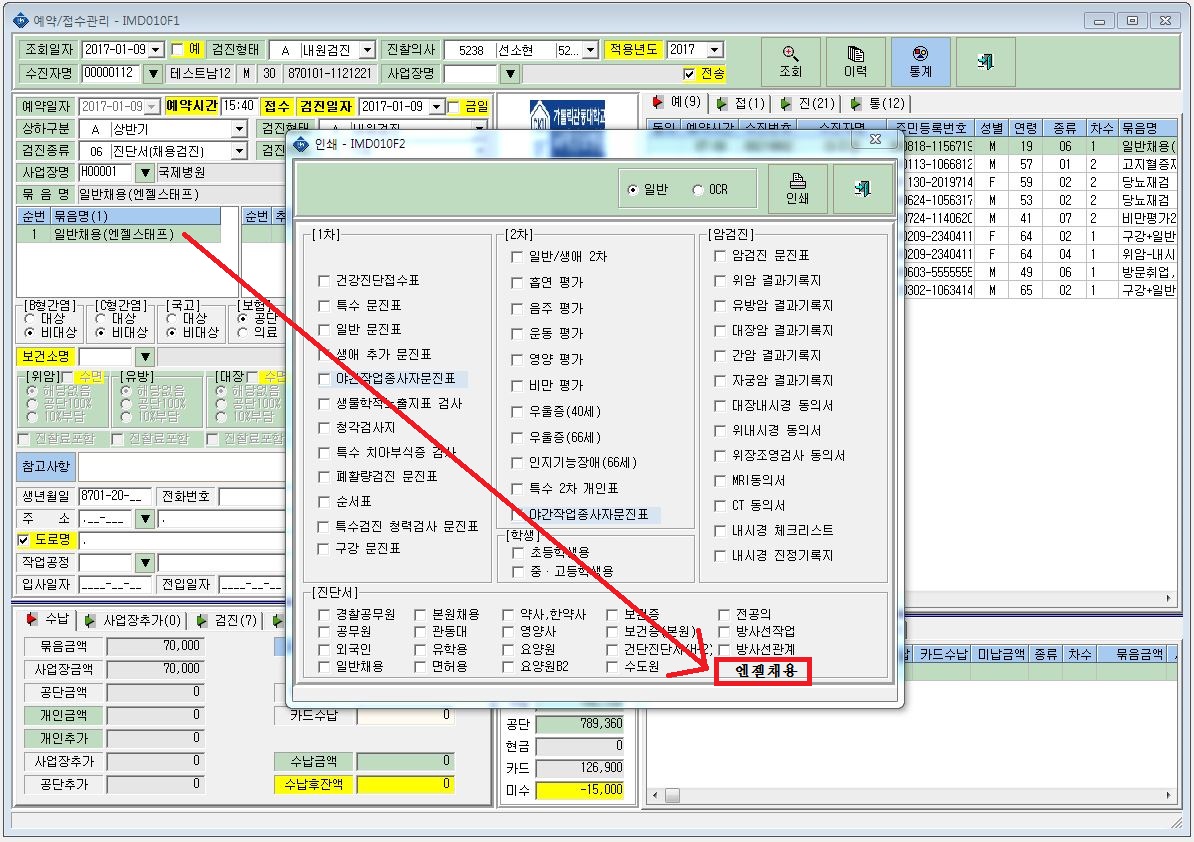The width and height of the screenshot is (1194, 842).
Task: Switch to the 사업장추가(0) tab
Action: coord(134,620)
